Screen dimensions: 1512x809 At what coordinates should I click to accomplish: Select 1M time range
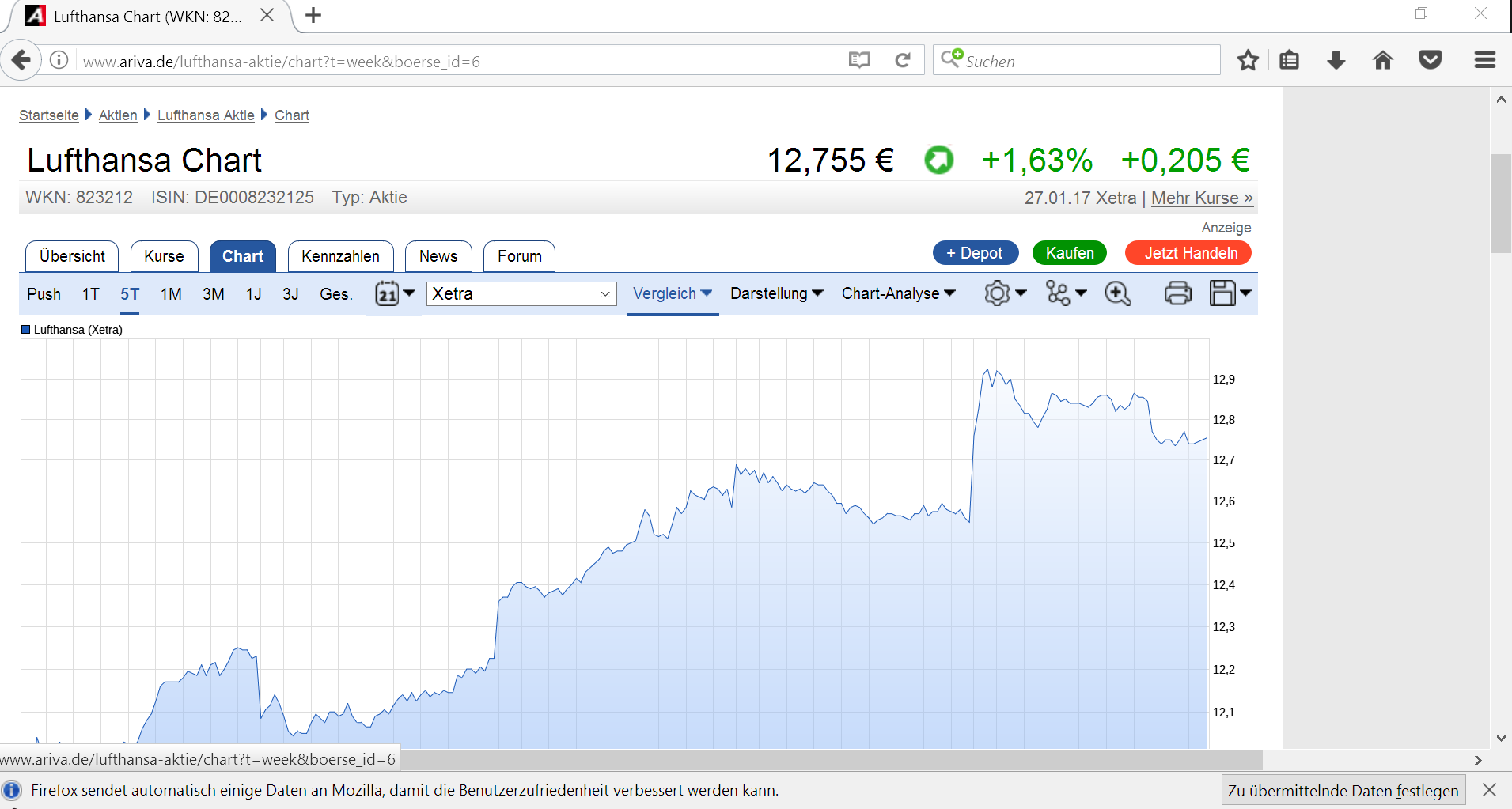(171, 294)
